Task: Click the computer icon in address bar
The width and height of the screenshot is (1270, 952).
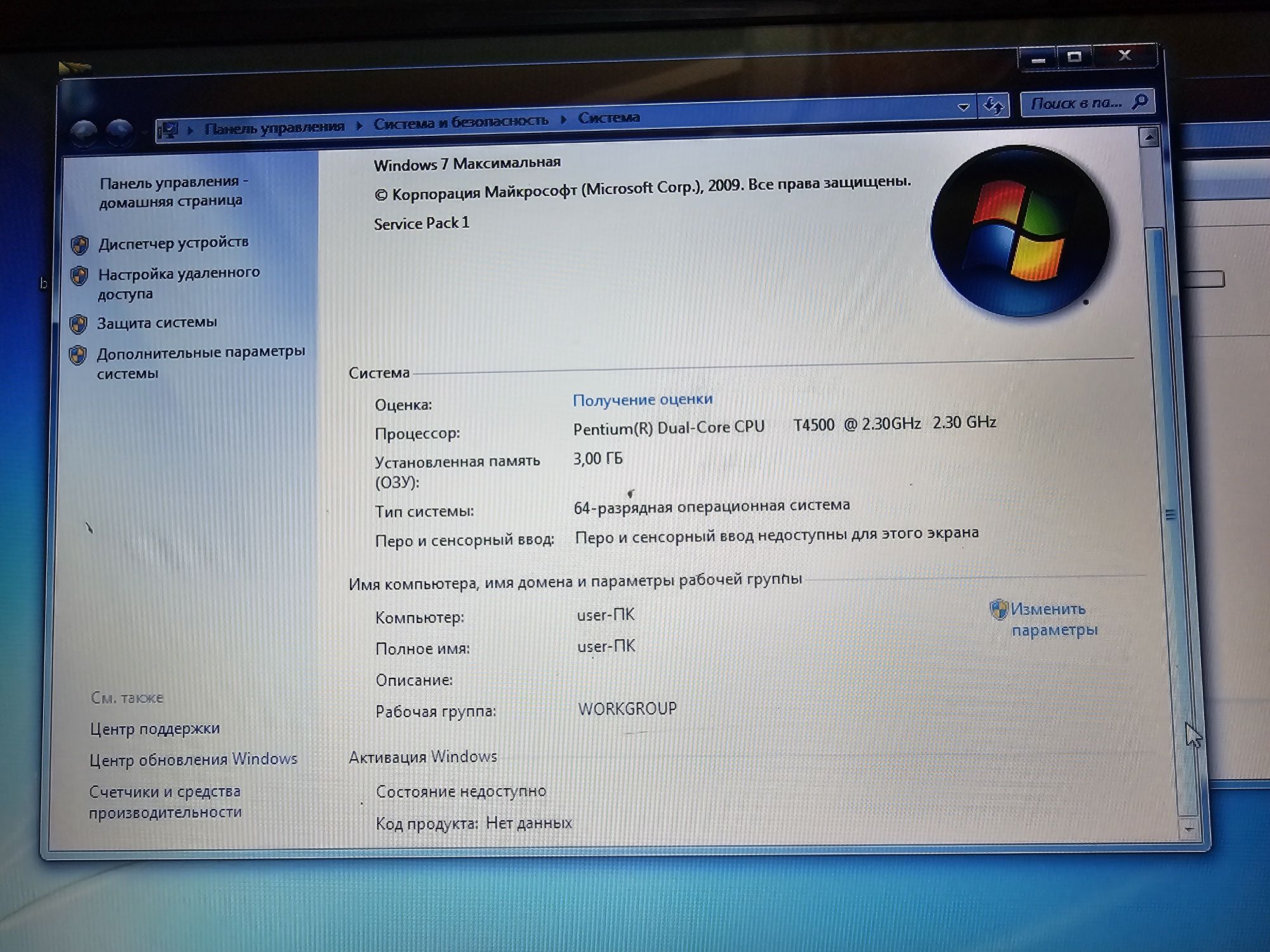Action: tap(168, 130)
